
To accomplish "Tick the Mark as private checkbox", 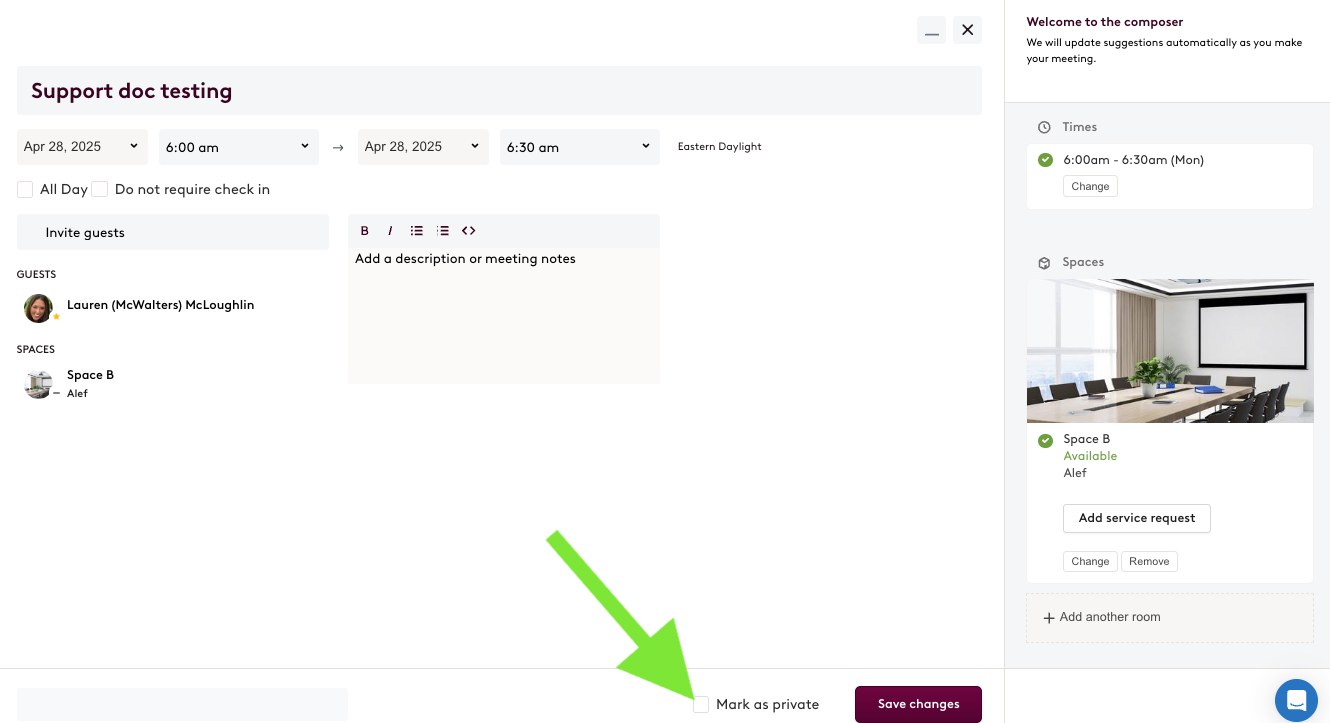I will (x=701, y=704).
